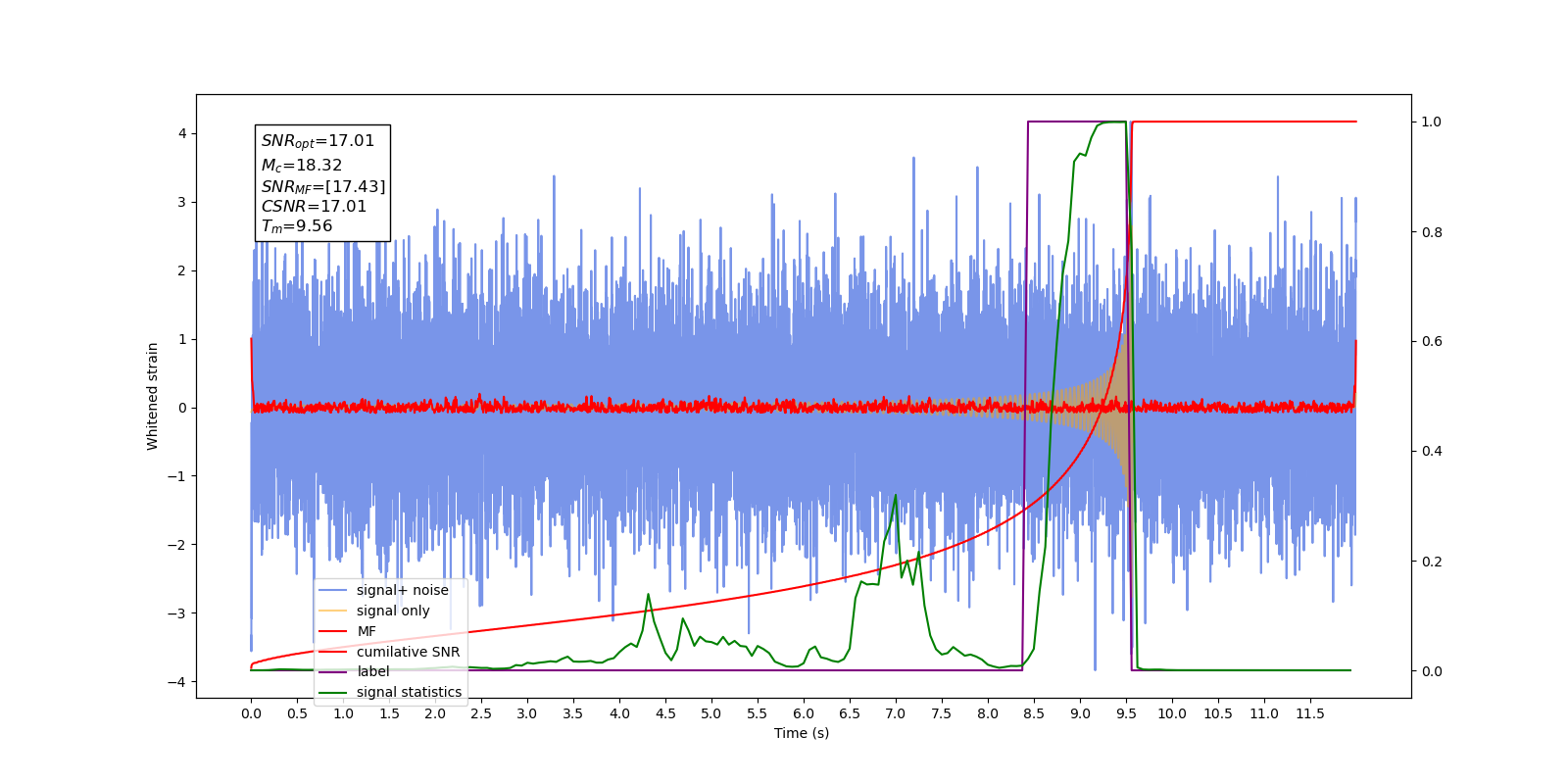Click the right-axis tick label 0.4
1568x784 pixels.
1432,452
